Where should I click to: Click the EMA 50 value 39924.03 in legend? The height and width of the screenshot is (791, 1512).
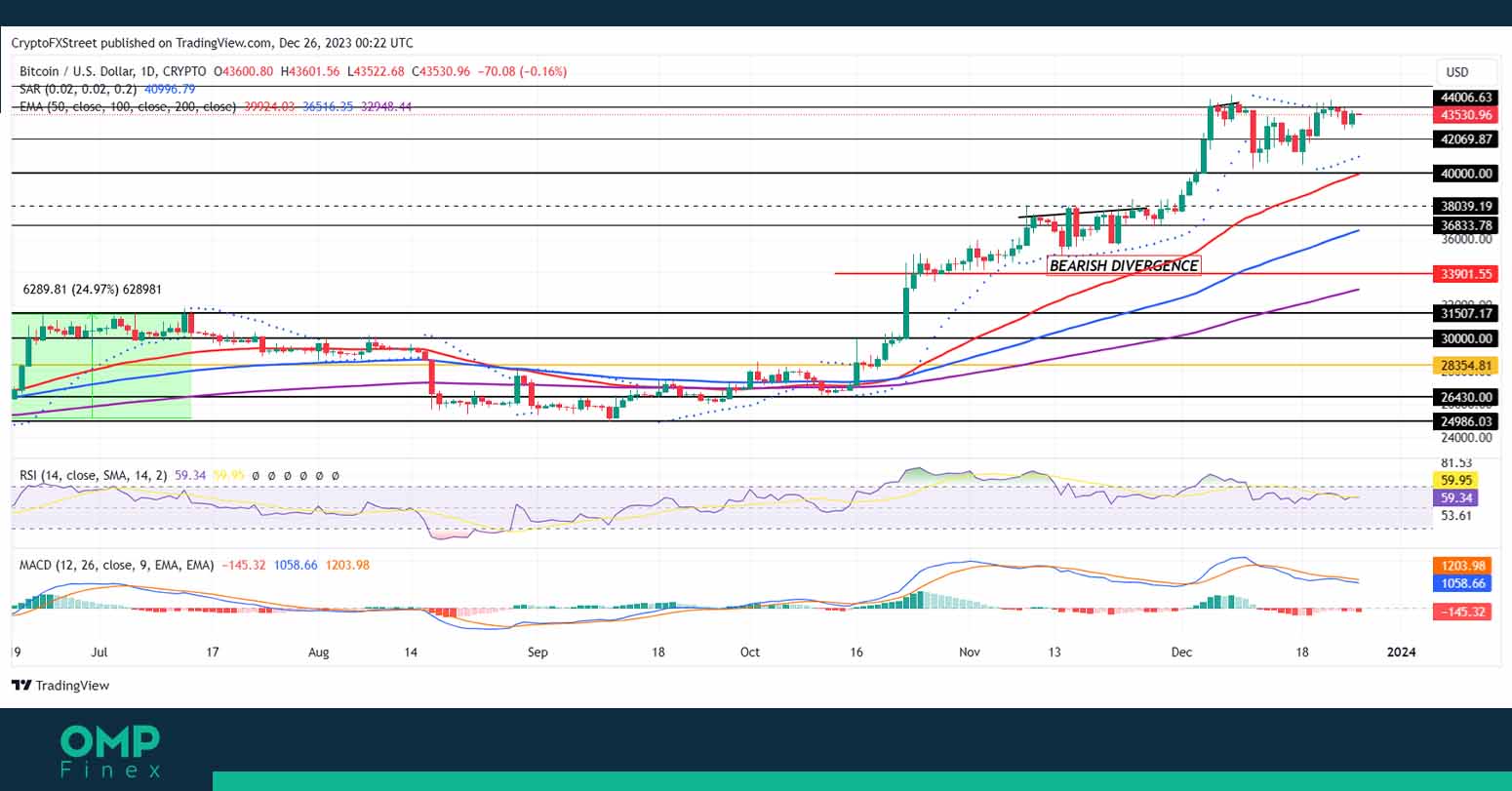[268, 106]
